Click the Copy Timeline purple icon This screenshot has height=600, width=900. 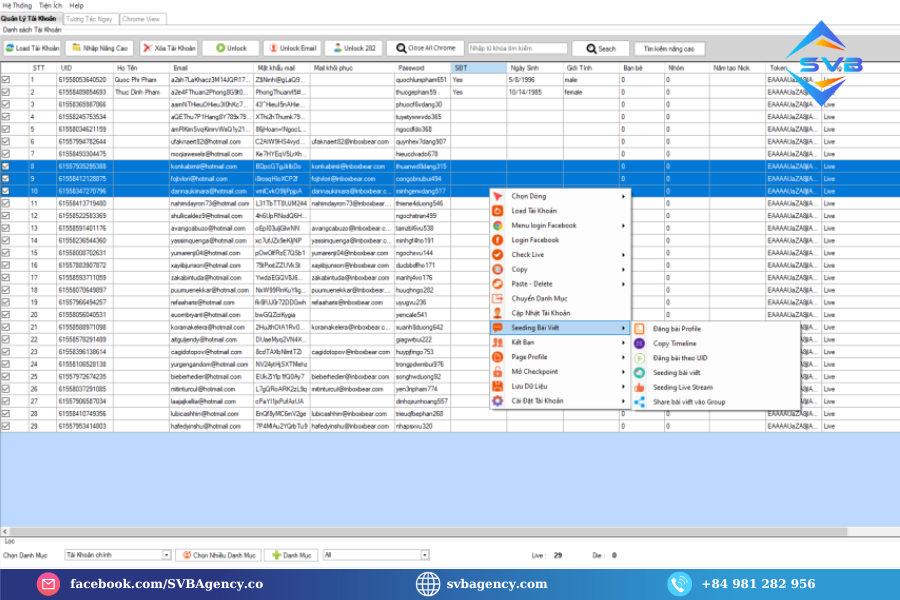click(640, 343)
